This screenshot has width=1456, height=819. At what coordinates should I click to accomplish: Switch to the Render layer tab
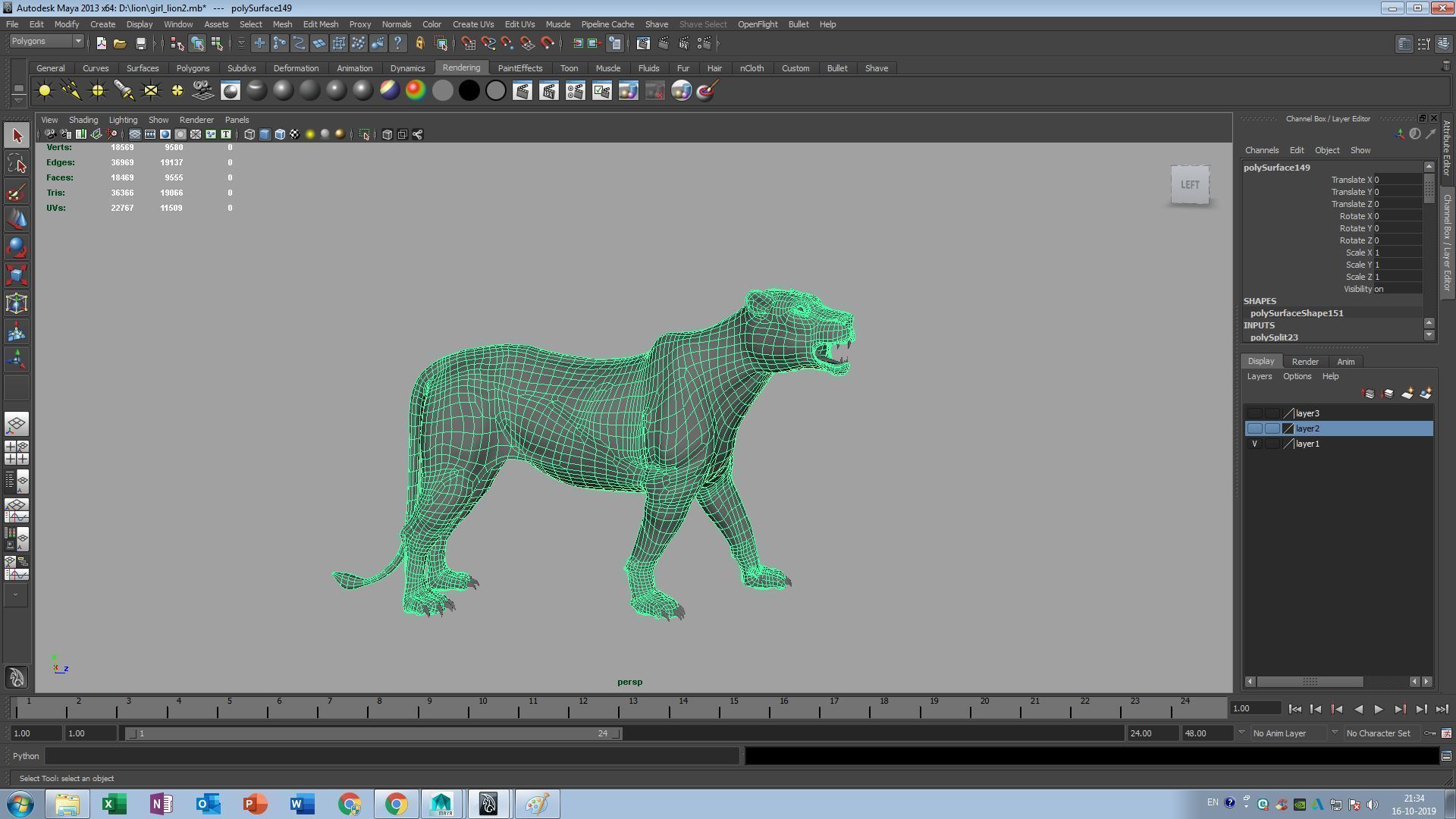[x=1305, y=362]
